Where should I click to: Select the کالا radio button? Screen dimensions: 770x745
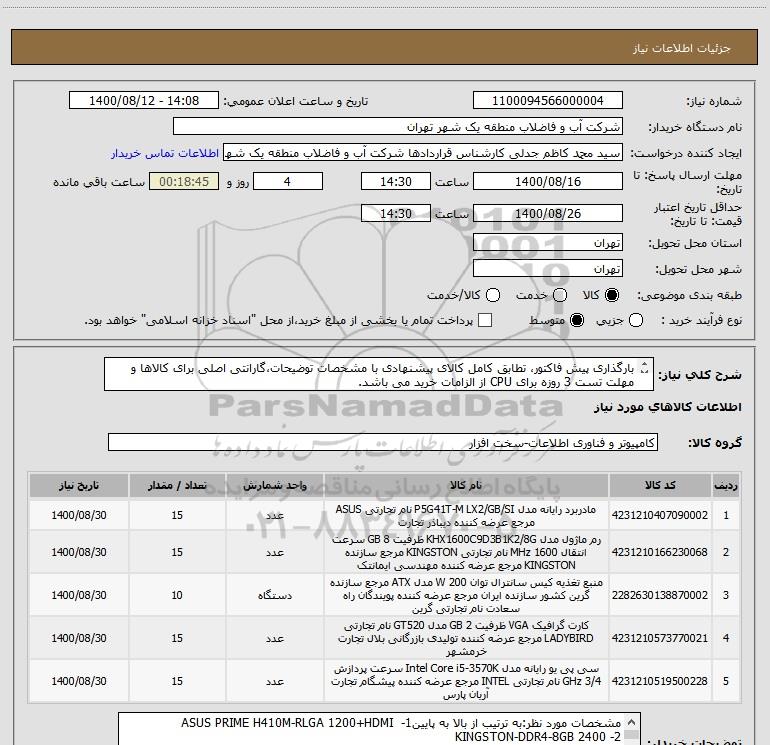(612, 295)
